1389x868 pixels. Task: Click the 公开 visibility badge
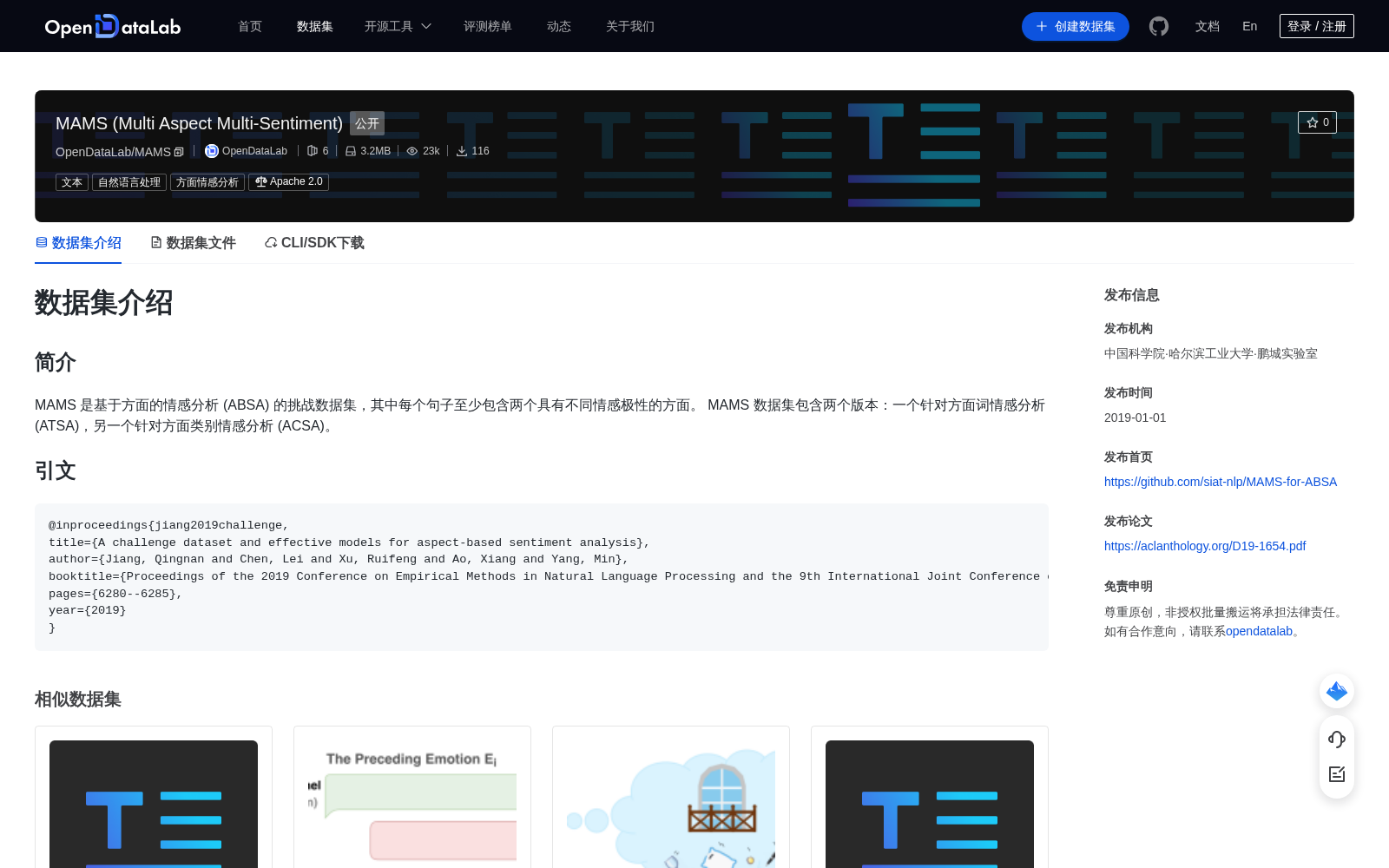[x=367, y=123]
